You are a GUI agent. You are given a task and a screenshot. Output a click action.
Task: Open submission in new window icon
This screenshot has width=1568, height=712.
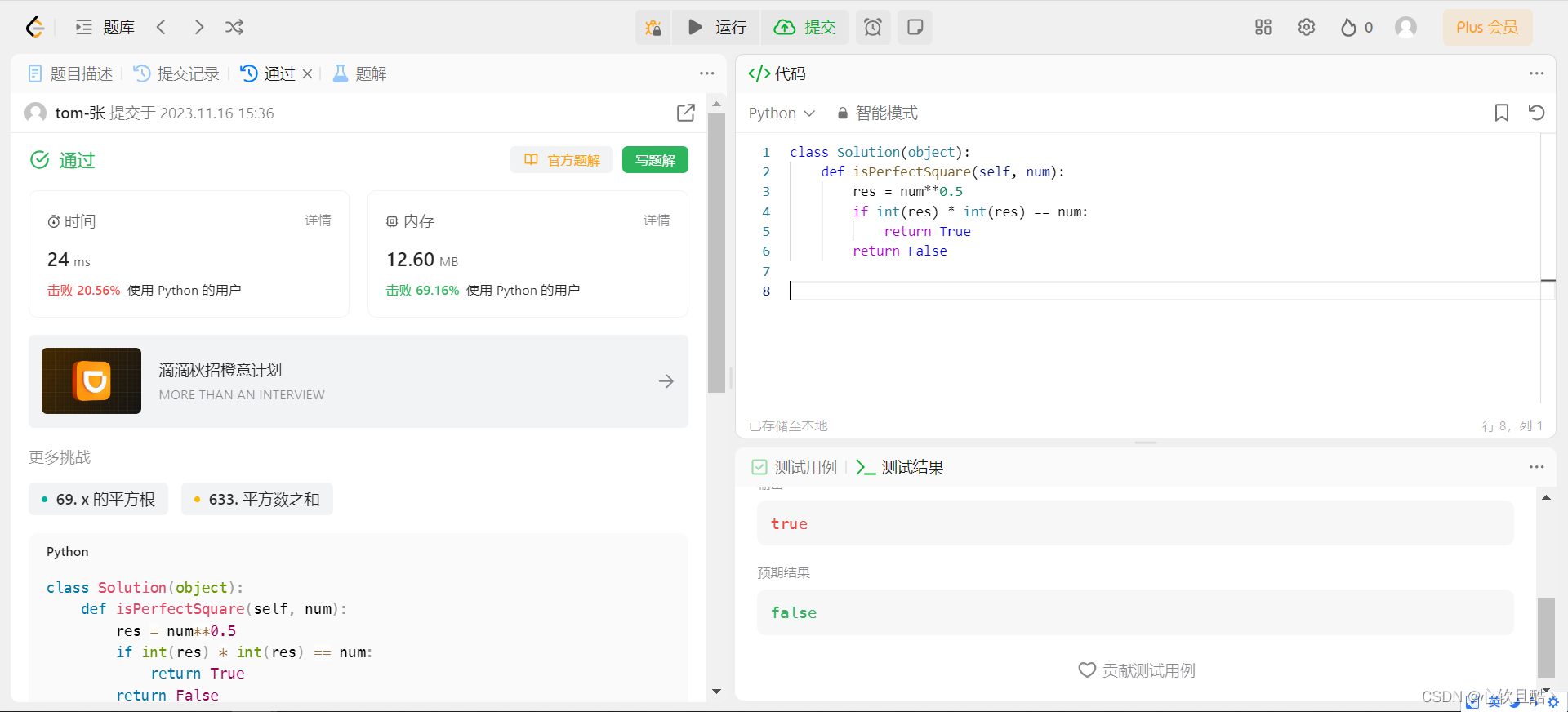pyautogui.click(x=686, y=113)
